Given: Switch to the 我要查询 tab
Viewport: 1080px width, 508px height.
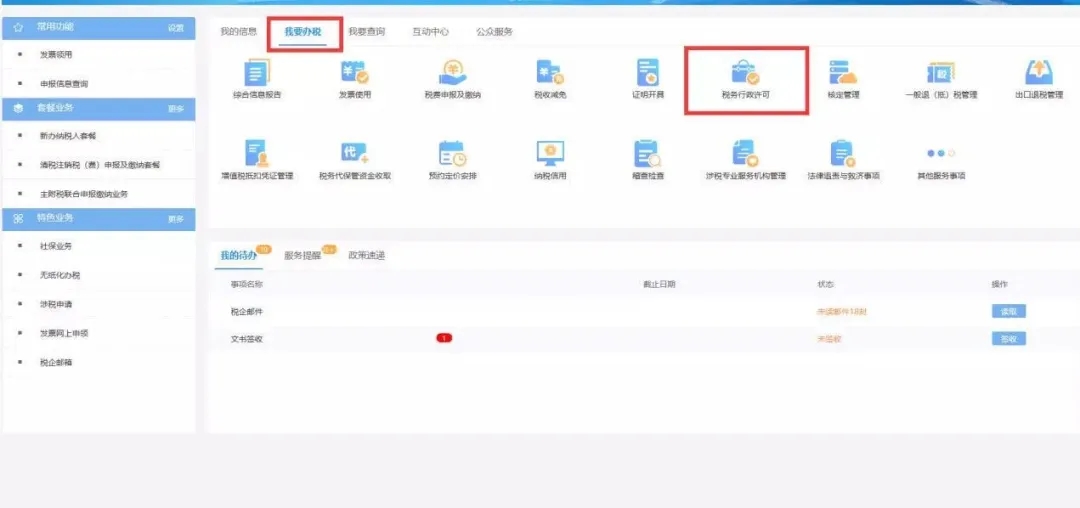Looking at the screenshot, I should [366, 32].
